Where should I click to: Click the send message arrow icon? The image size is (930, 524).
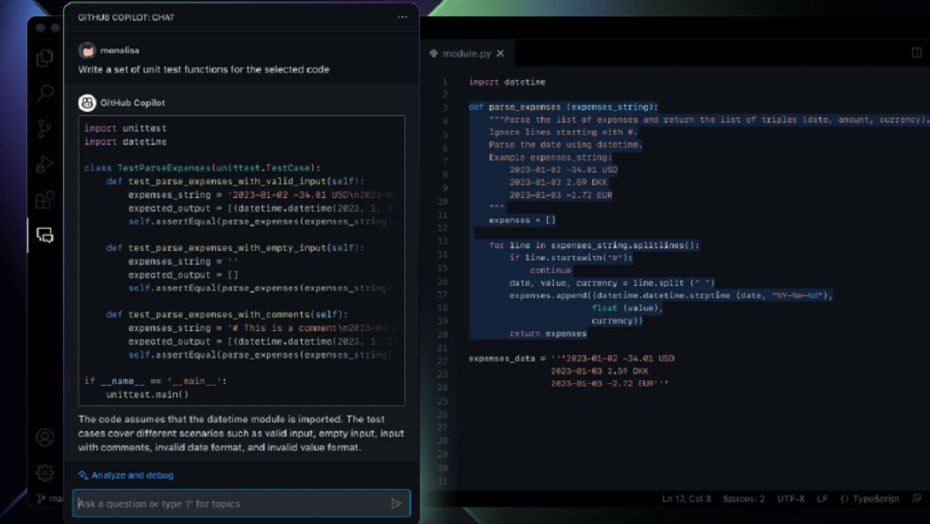[396, 503]
